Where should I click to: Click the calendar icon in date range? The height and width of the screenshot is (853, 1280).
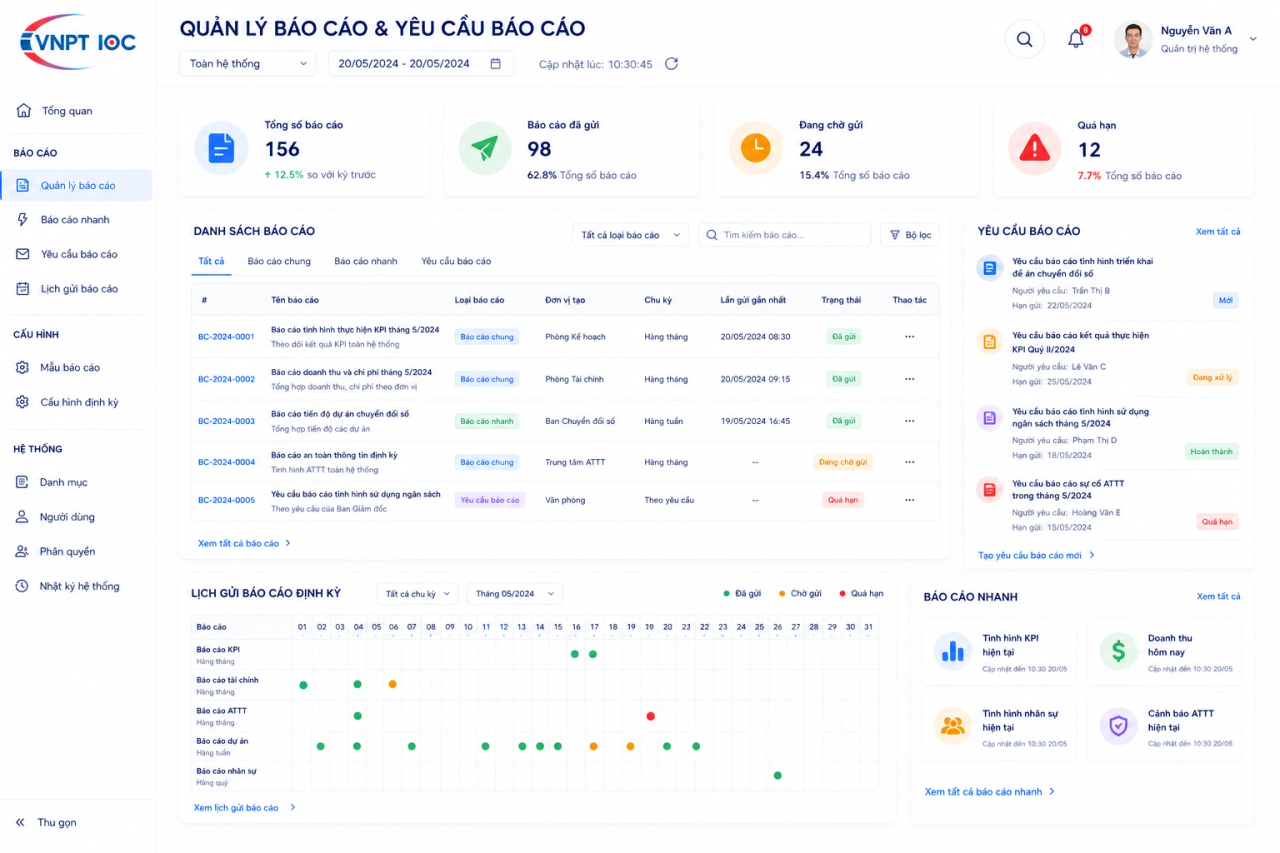(x=496, y=64)
